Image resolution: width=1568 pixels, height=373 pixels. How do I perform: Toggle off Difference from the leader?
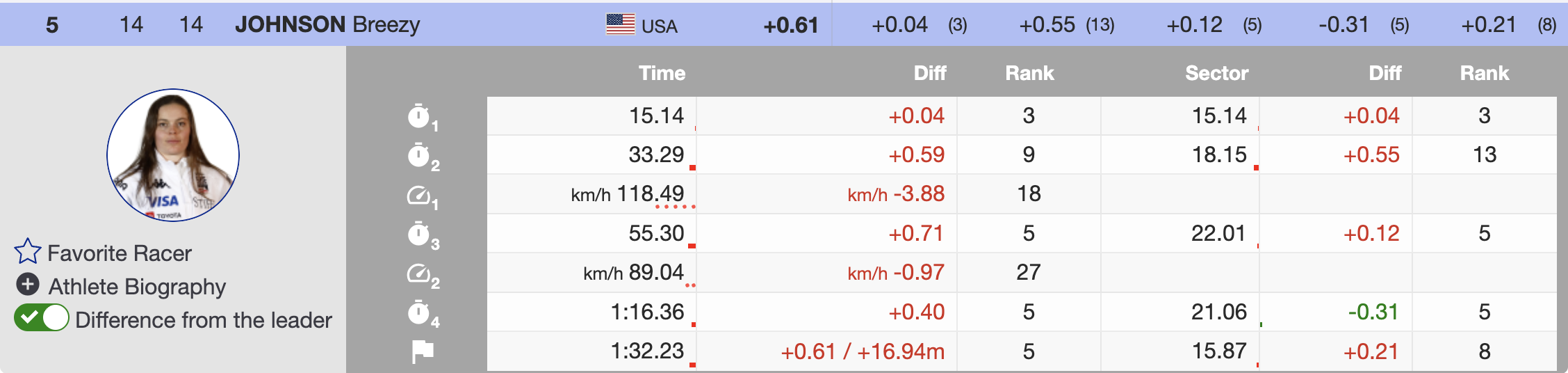[42, 319]
